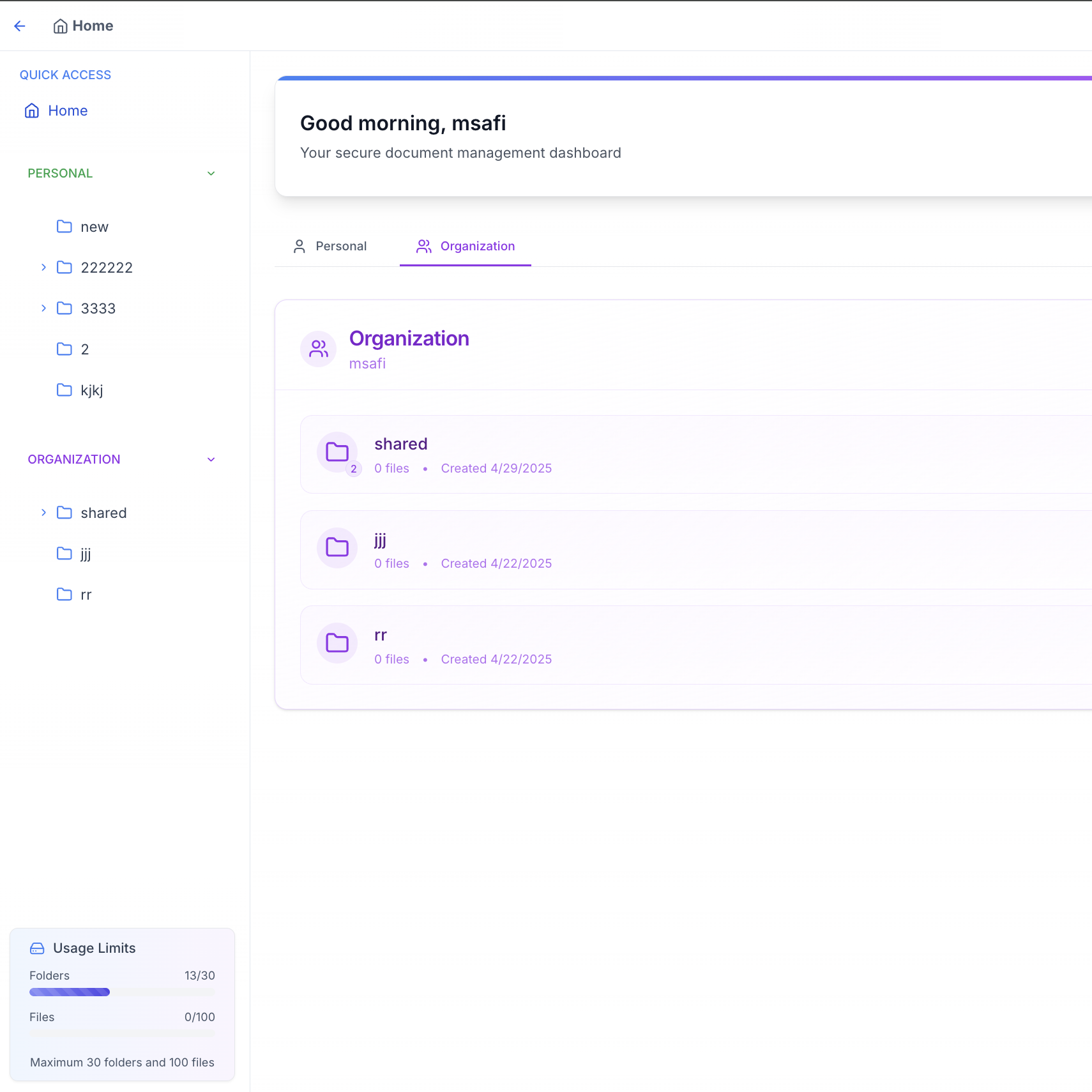The width and height of the screenshot is (1092, 1092).
Task: Click the jjj folder icon in main list
Action: click(337, 547)
